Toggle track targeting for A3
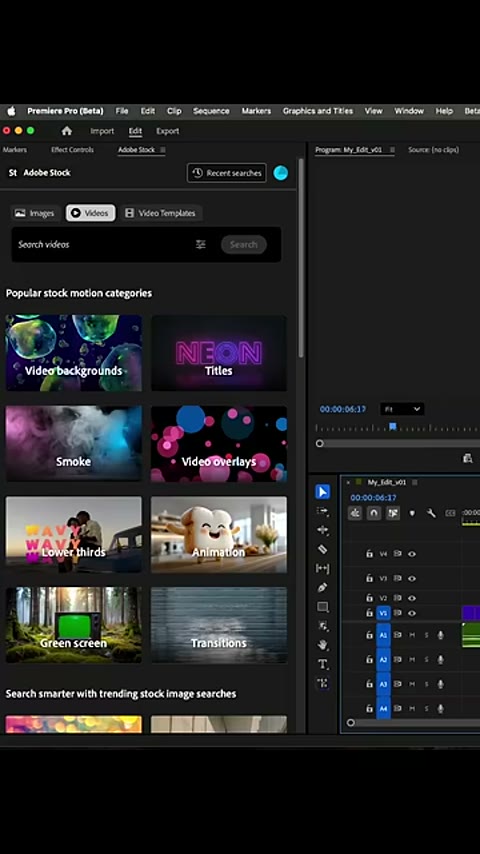Viewport: 480px width, 854px height. click(x=383, y=684)
